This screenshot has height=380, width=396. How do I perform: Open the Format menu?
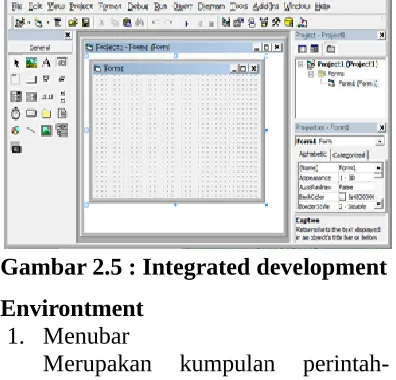(110, 6)
